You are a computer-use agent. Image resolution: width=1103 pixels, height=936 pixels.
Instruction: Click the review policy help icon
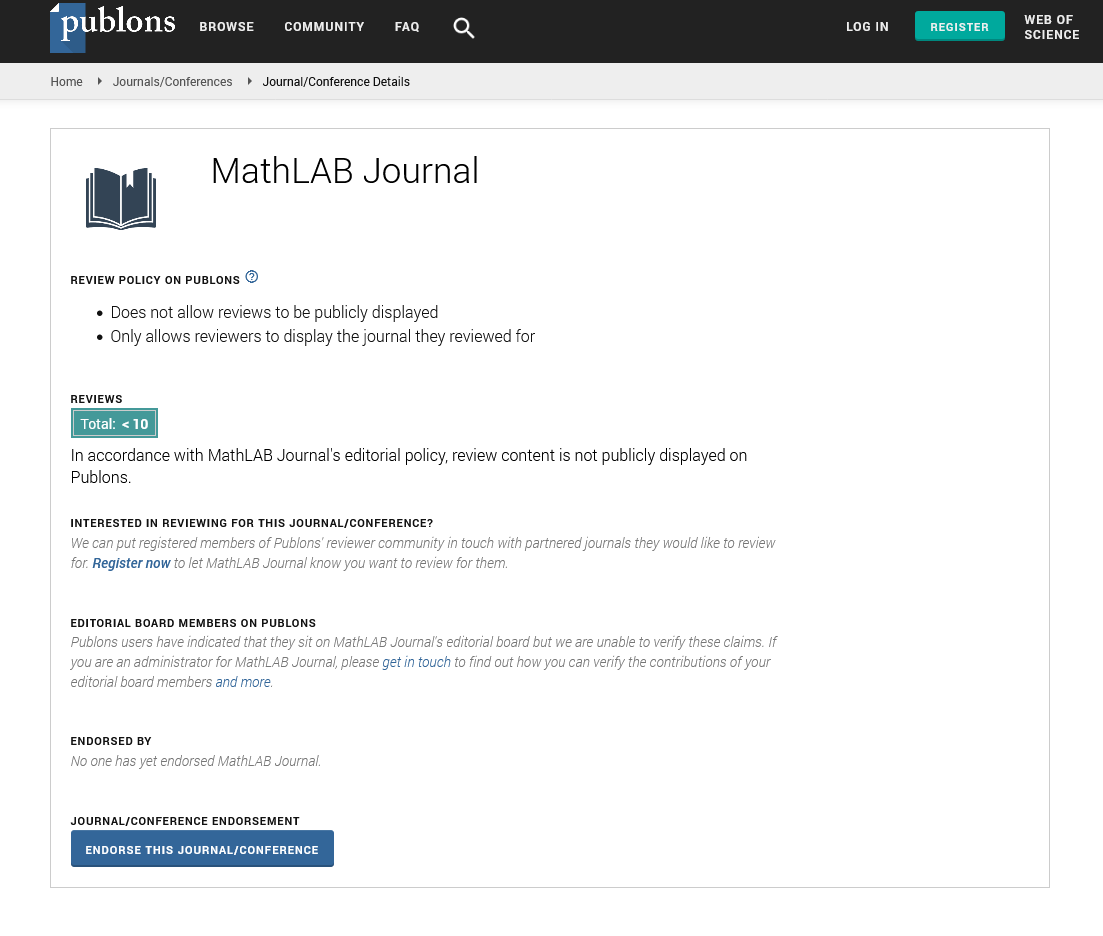click(252, 277)
